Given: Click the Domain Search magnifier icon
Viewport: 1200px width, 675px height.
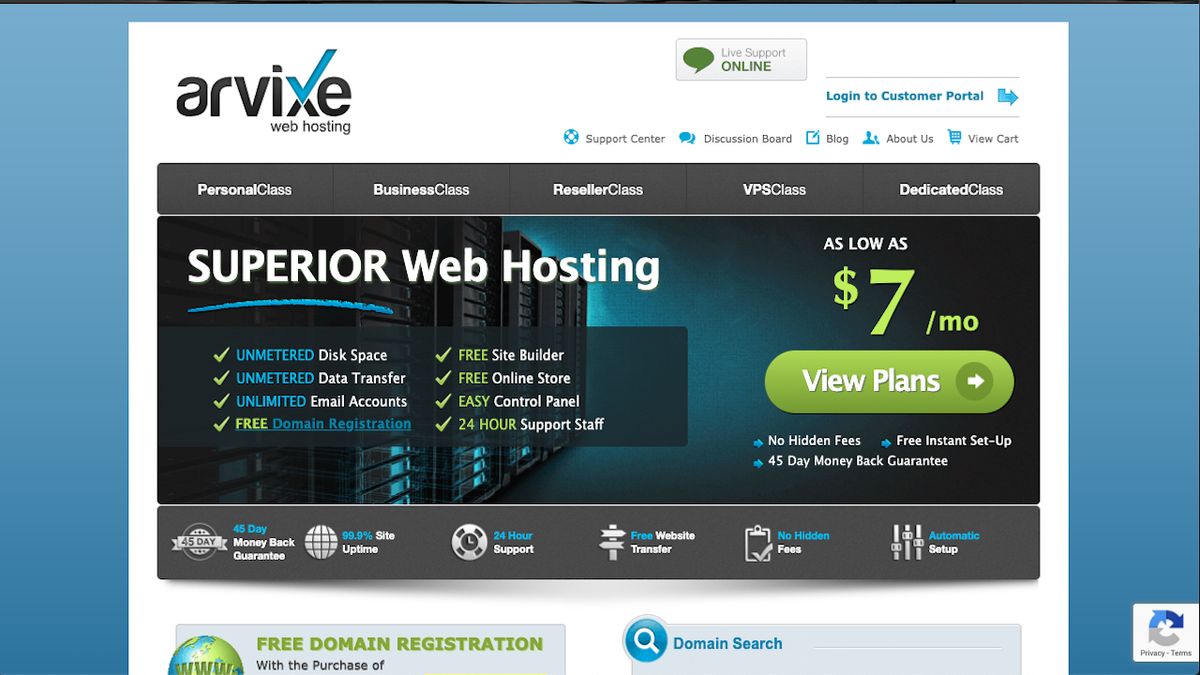Looking at the screenshot, I should [x=645, y=640].
